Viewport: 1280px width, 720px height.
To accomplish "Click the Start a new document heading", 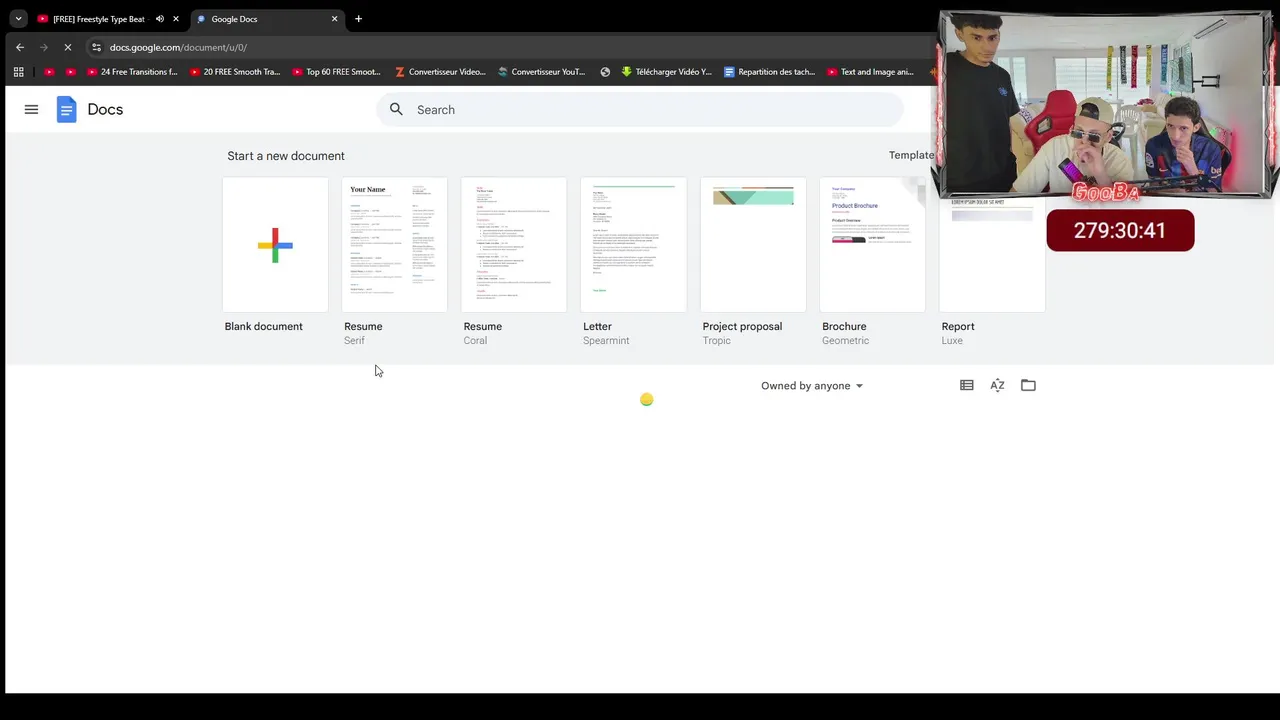I will click(286, 156).
